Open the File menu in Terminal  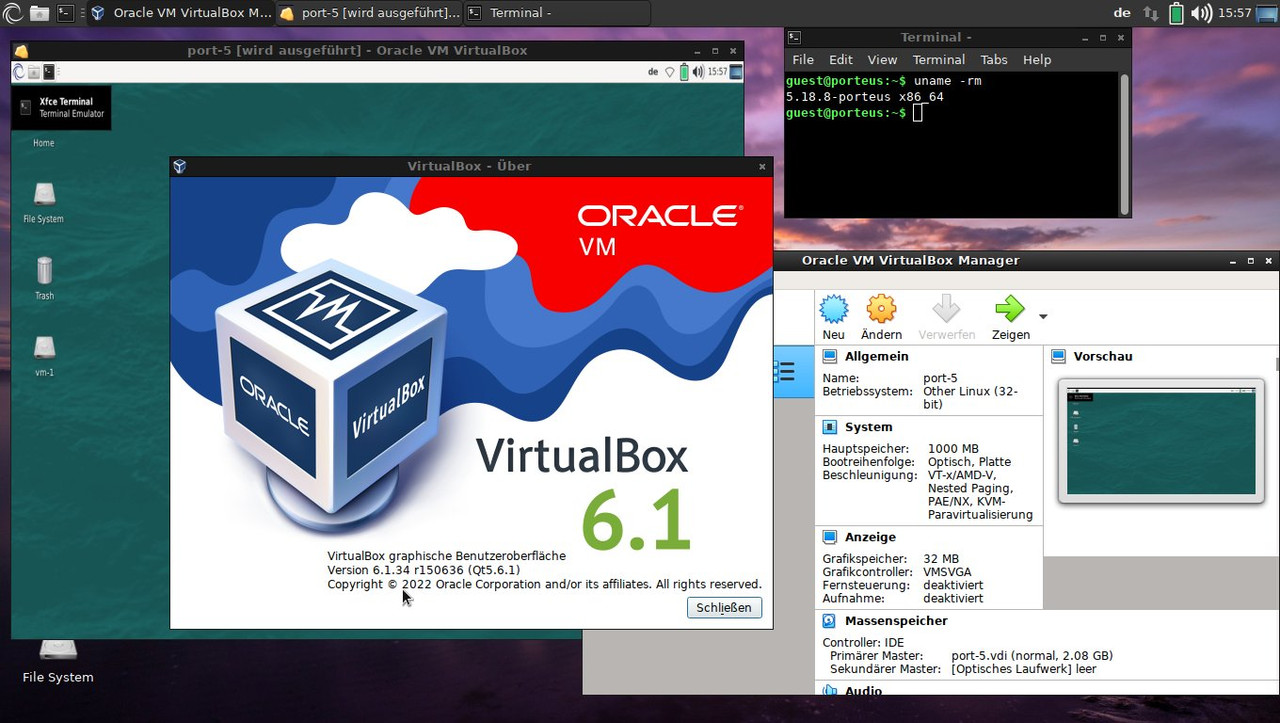pyautogui.click(x=803, y=60)
